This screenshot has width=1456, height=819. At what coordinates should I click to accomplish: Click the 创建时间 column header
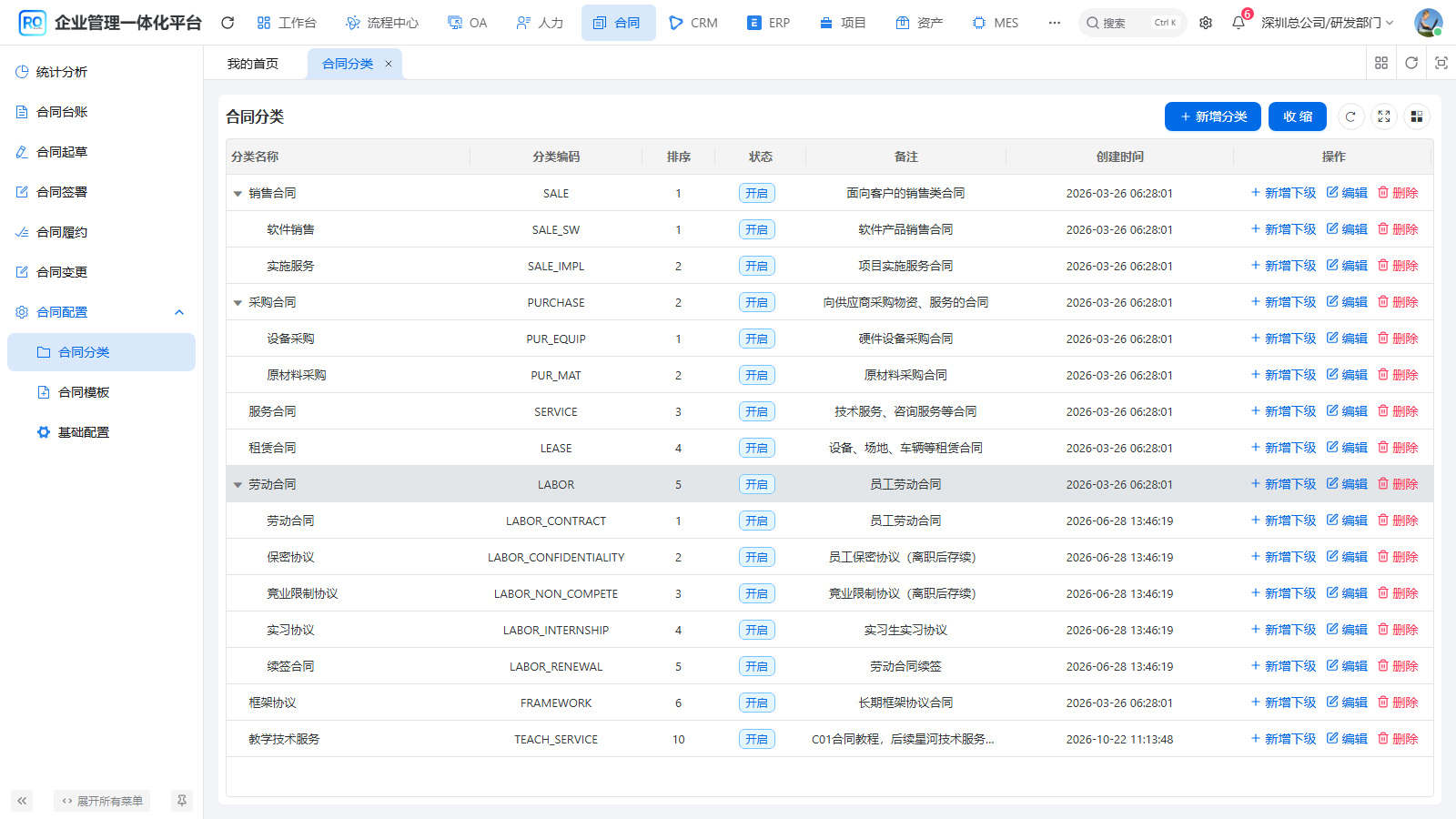click(1120, 157)
